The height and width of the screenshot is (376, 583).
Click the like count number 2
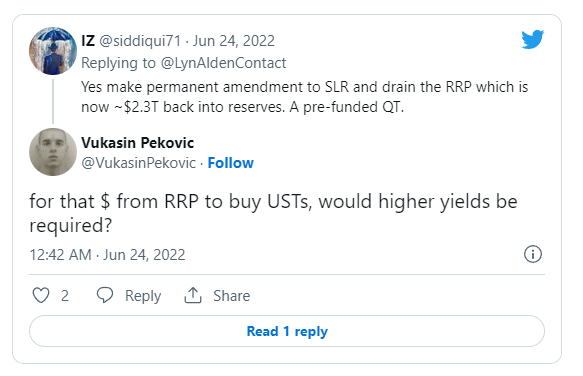point(65,296)
